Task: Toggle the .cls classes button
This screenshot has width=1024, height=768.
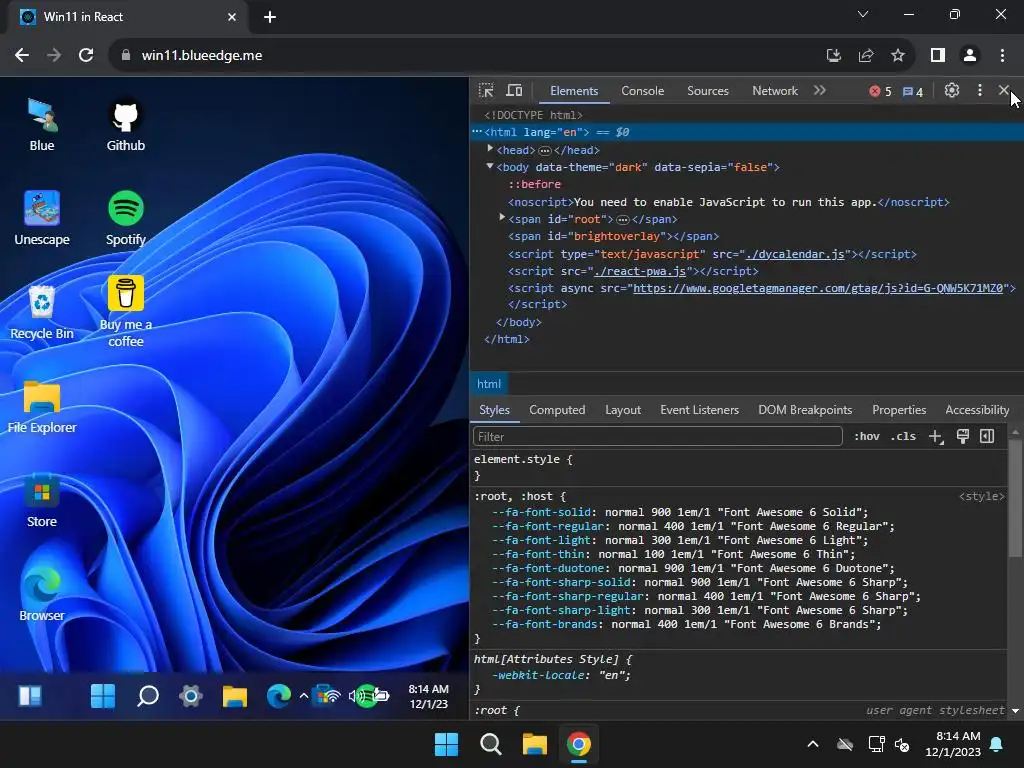Action: [x=903, y=436]
